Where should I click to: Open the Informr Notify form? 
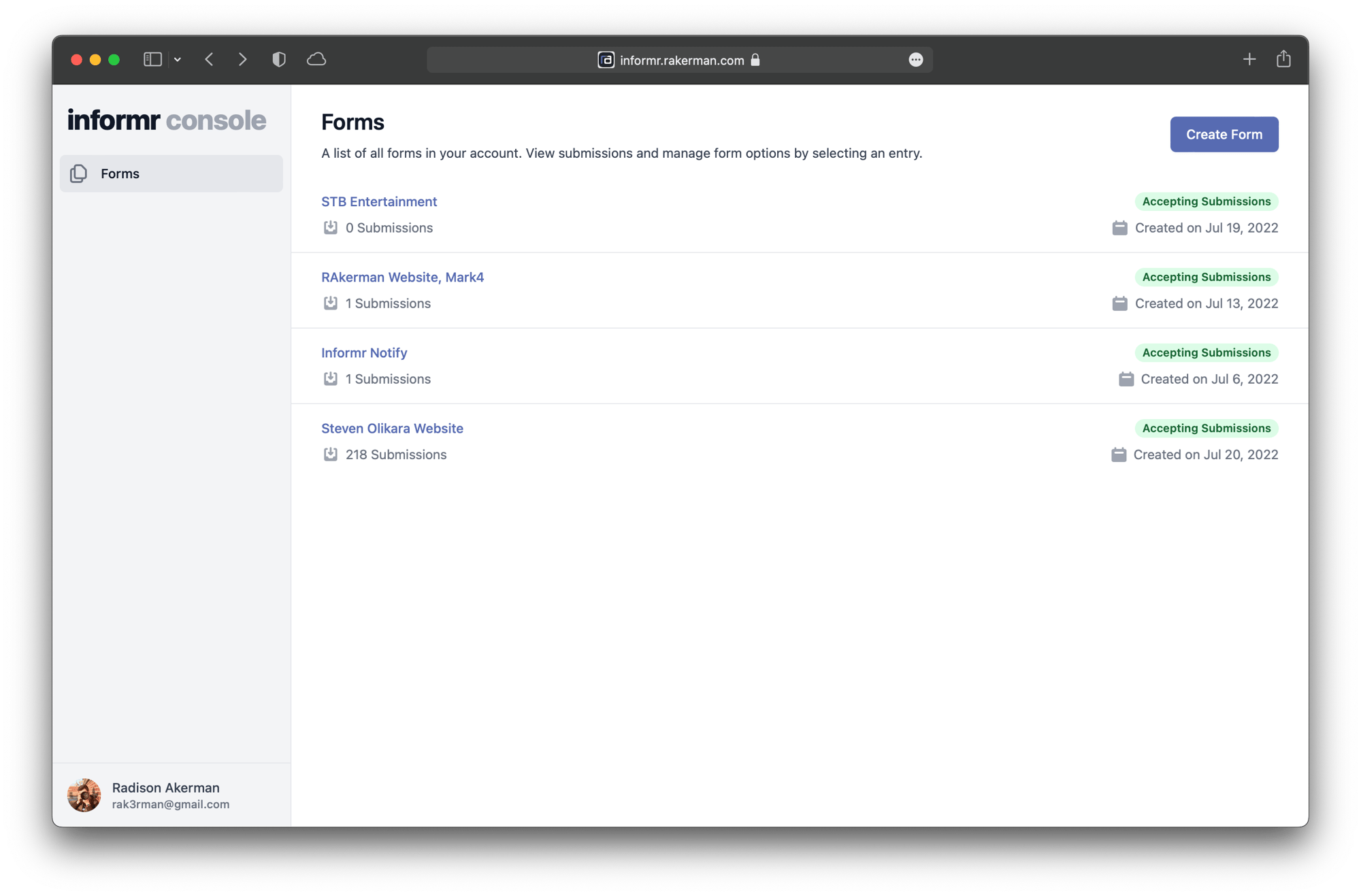click(364, 352)
